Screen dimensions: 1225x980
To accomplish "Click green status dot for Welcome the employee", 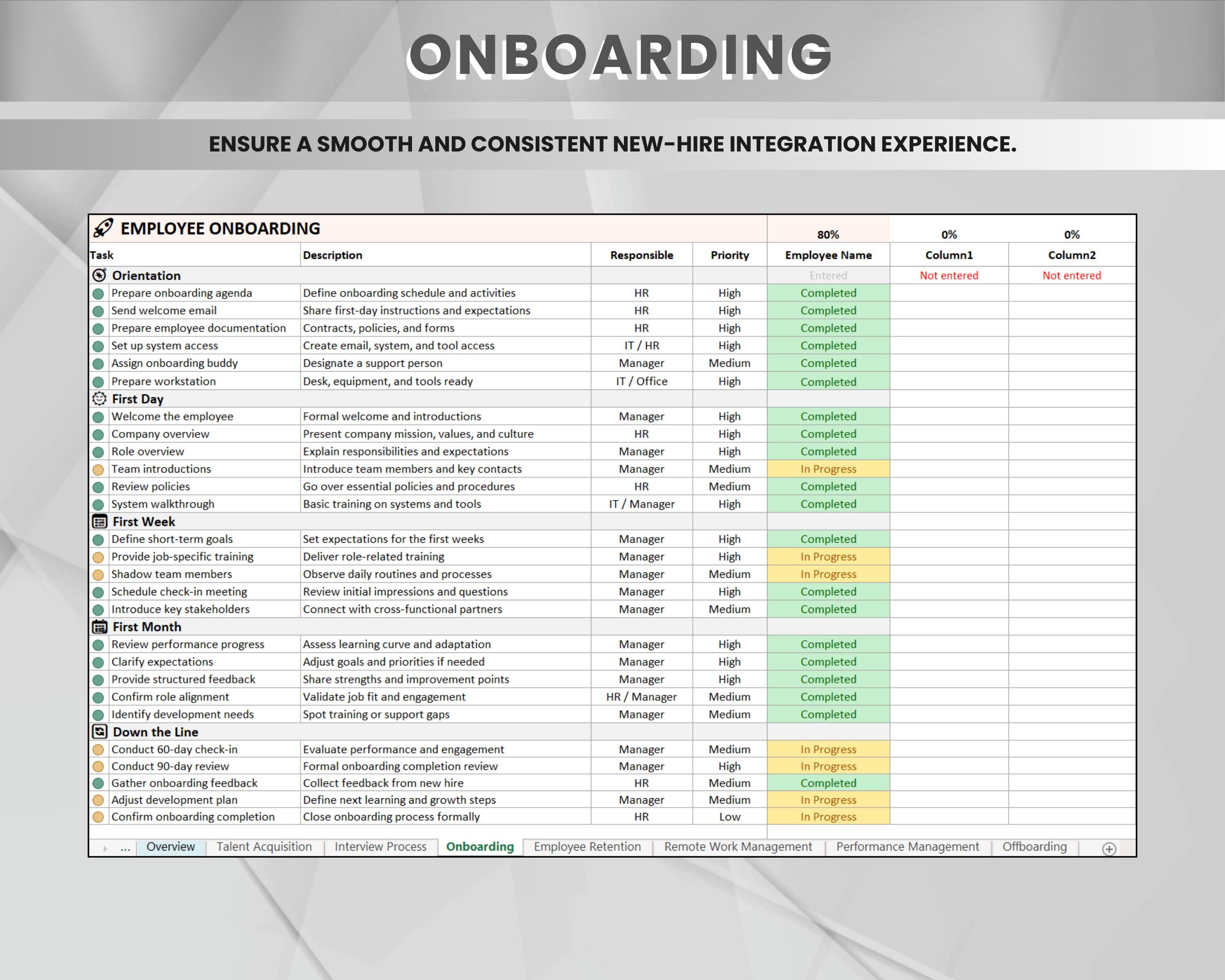I will click(x=98, y=417).
